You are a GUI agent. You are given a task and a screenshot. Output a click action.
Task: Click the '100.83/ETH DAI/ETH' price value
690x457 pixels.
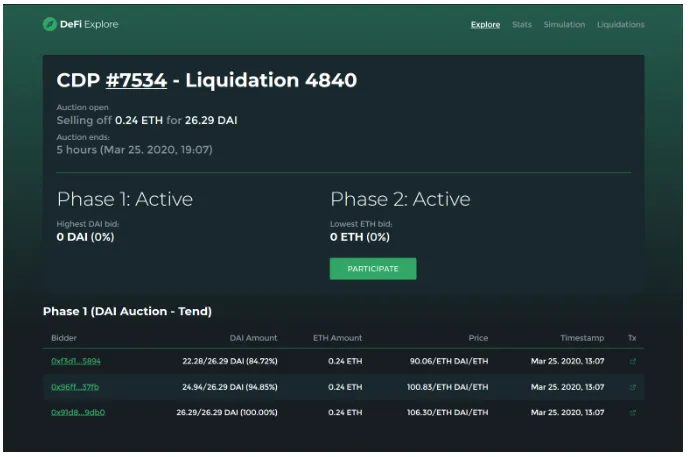(x=448, y=387)
